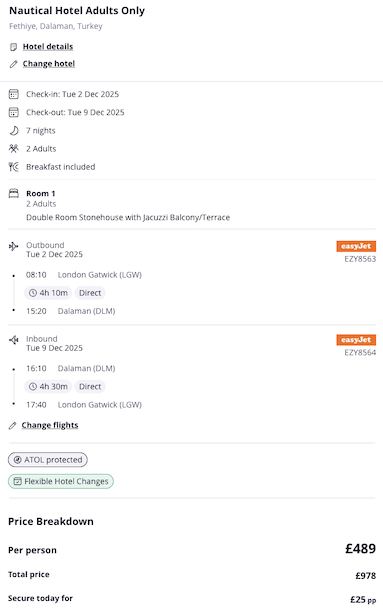Click the ATOL protected badge
The image size is (383, 613).
click(48, 460)
